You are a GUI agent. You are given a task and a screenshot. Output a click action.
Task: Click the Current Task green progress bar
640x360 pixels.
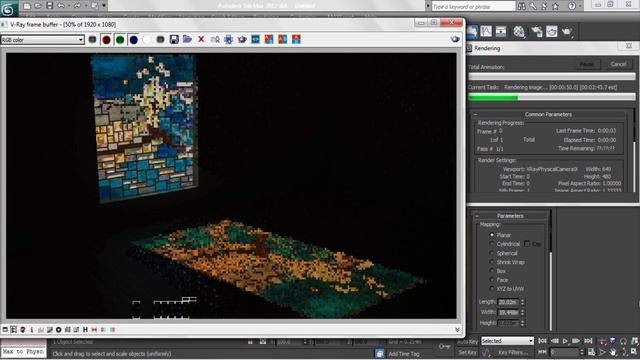tap(552, 97)
